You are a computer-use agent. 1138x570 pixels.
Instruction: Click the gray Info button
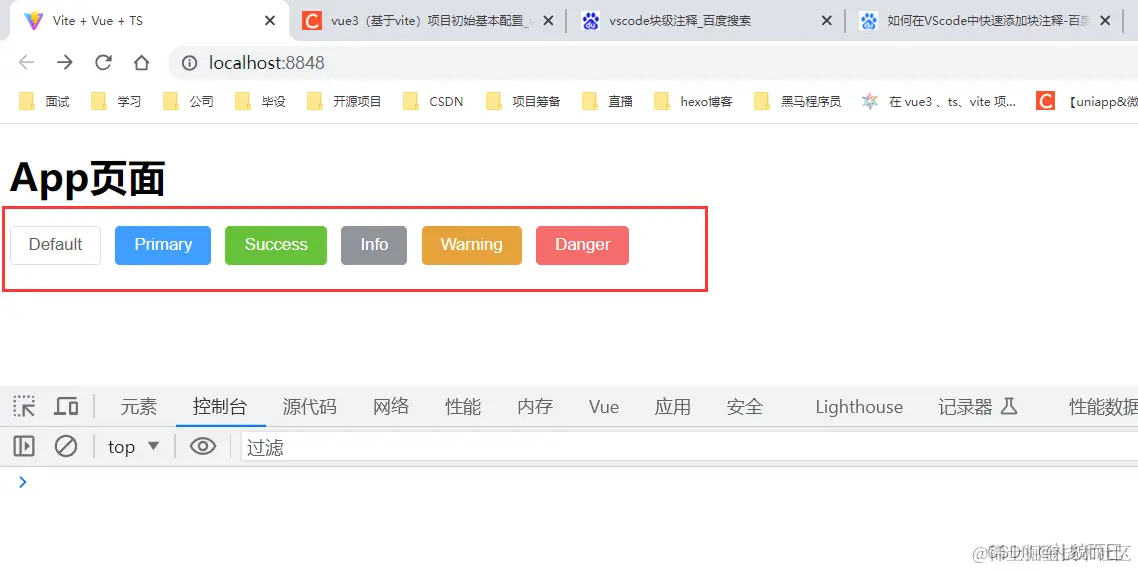(x=374, y=245)
